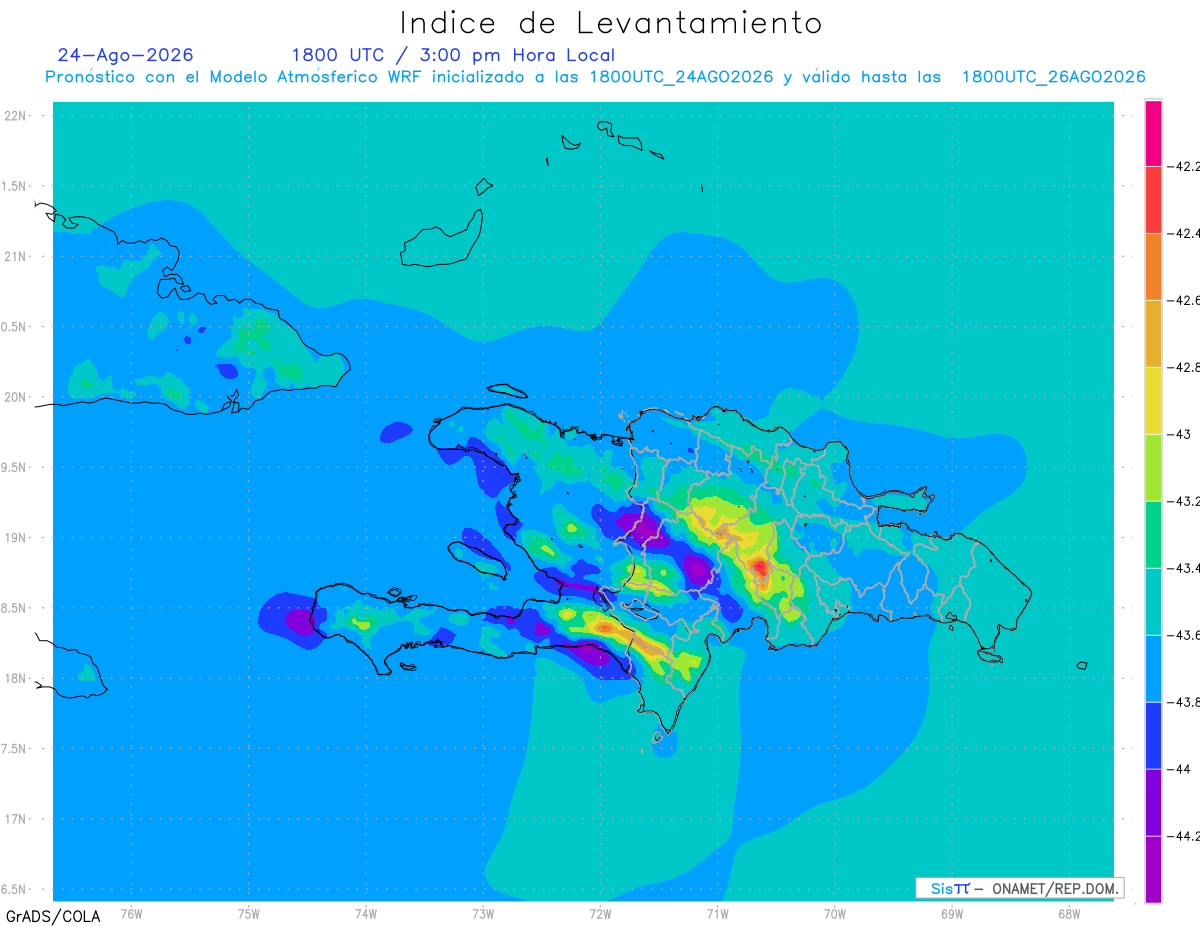This screenshot has height=927, width=1200.
Task: Pick the yellow legend swatch below -42.8
Action: tap(1153, 401)
